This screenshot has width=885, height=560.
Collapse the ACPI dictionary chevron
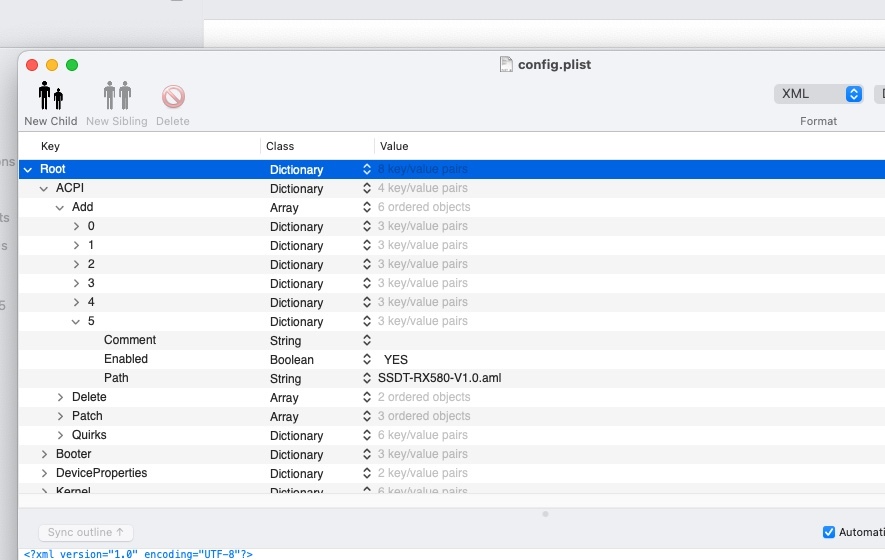[x=43, y=189]
